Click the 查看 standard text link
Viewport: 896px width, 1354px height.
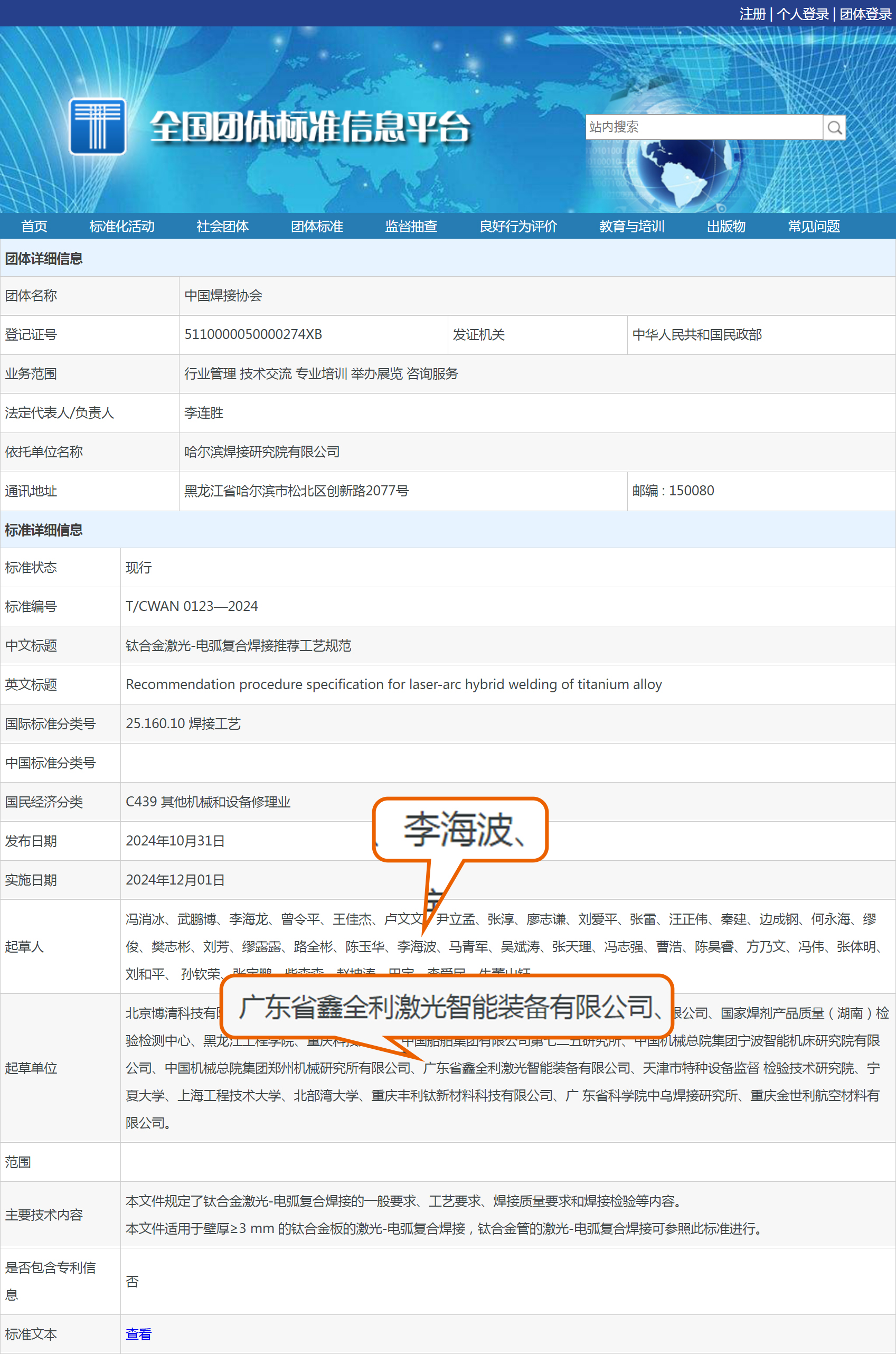coord(138,1334)
